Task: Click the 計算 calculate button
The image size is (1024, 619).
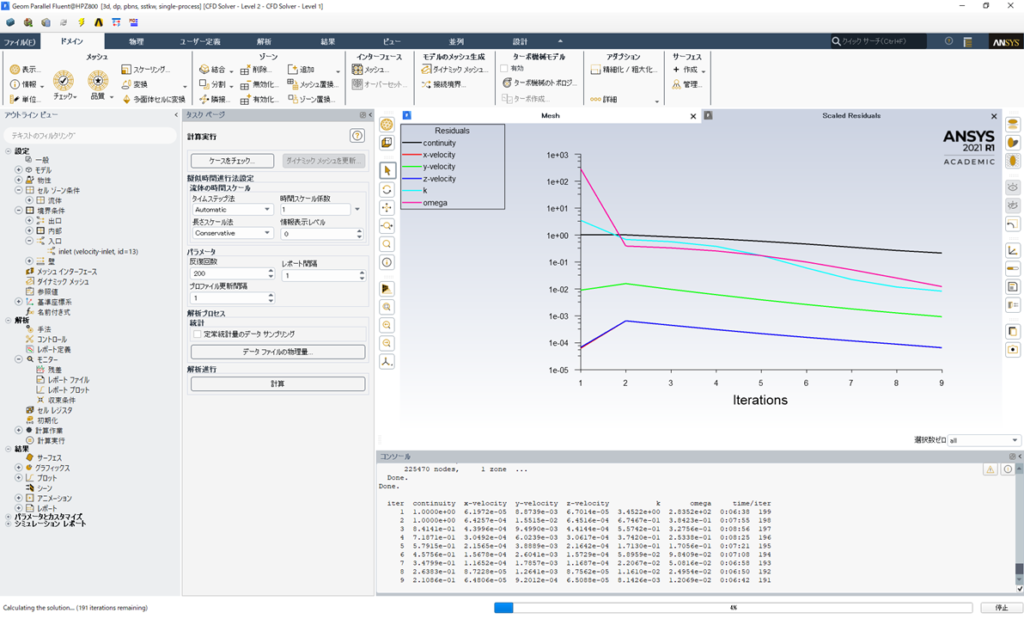Action: coord(278,383)
